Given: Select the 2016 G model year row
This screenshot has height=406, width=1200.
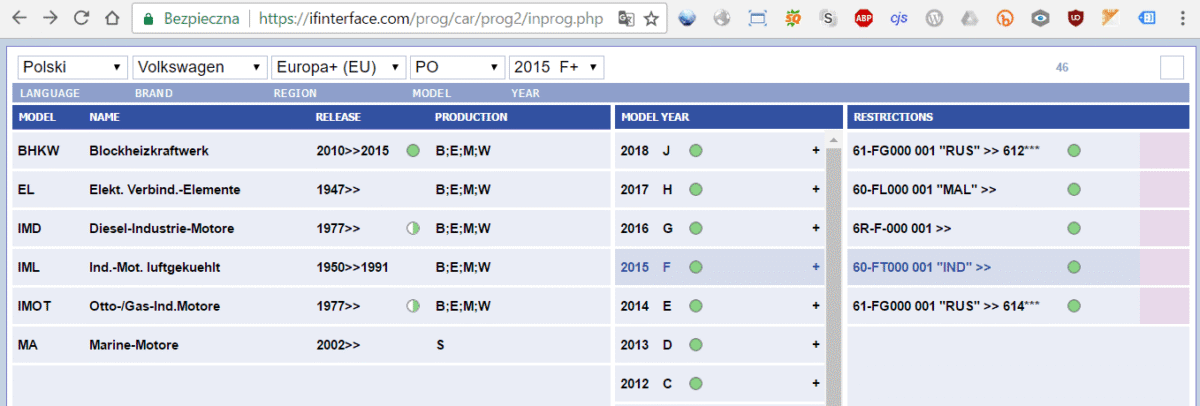Looking at the screenshot, I should 720,228.
